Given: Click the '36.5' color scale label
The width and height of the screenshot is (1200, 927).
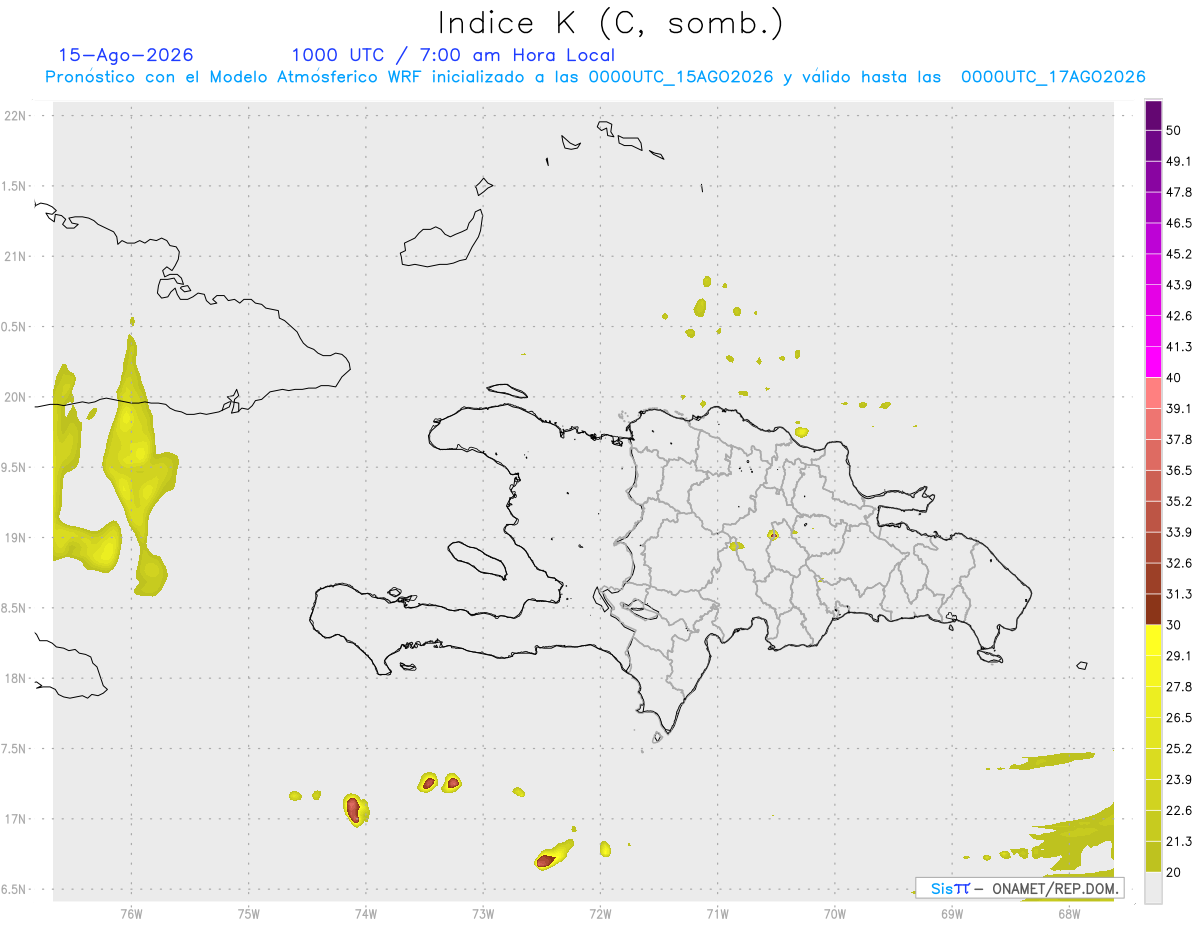Looking at the screenshot, I should pos(1179,470).
